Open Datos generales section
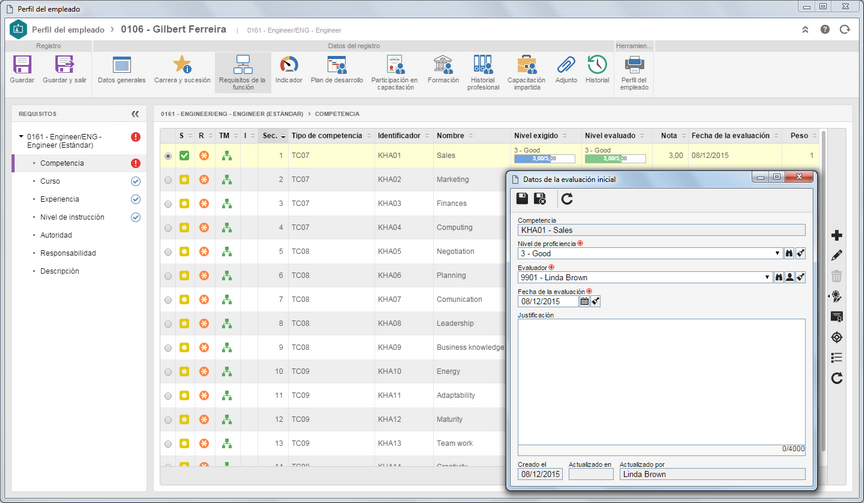 point(121,64)
